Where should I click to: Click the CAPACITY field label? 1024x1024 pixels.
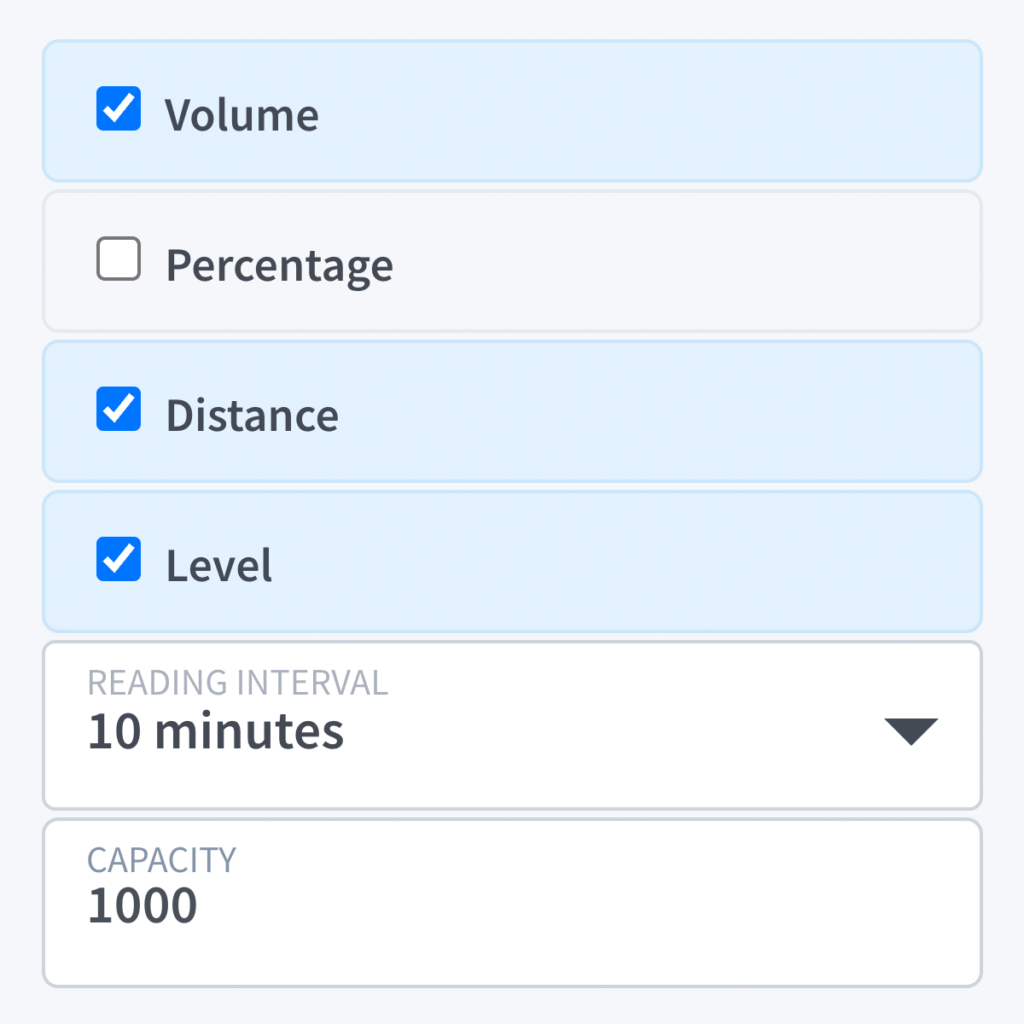(x=161, y=860)
